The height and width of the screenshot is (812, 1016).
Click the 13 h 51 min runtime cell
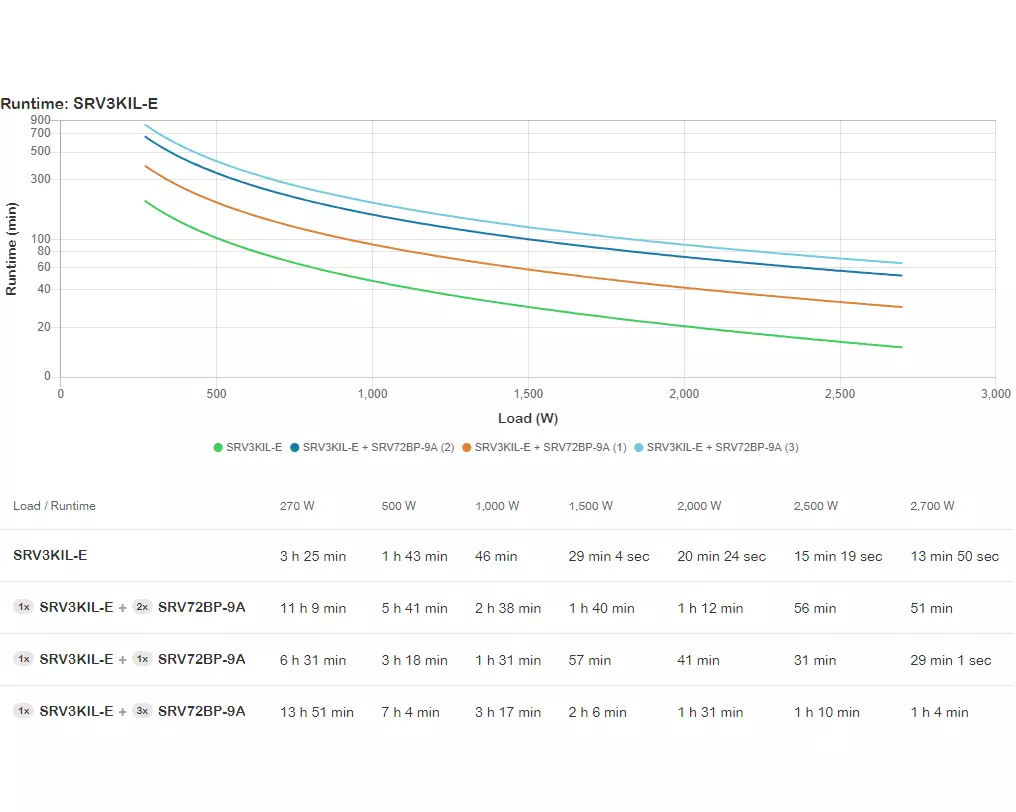(316, 712)
